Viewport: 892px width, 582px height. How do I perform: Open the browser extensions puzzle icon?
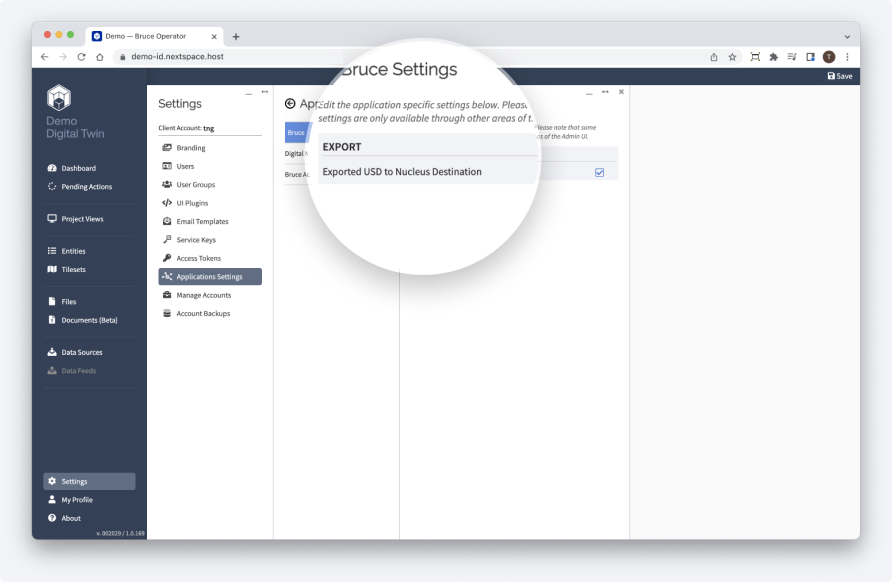pyautogui.click(x=774, y=57)
